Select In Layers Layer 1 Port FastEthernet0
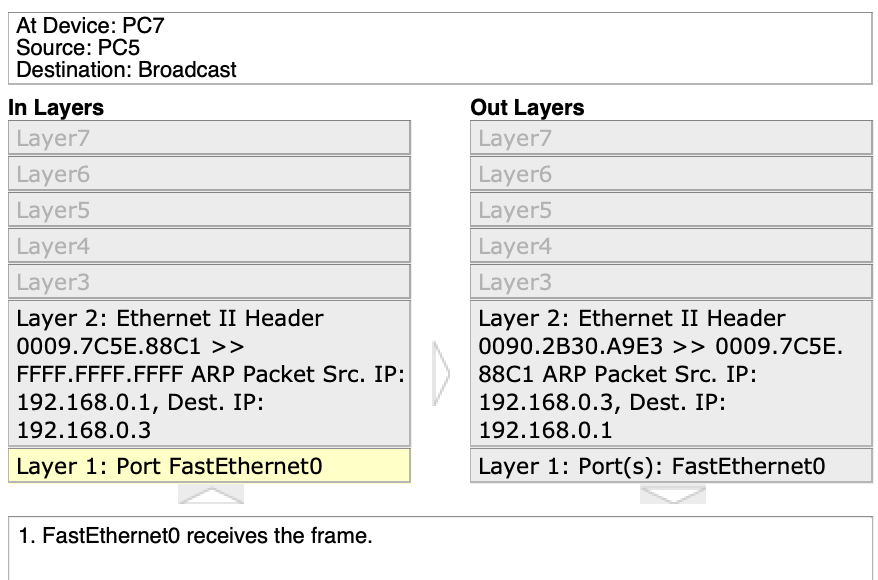Image resolution: width=878 pixels, height=580 pixels. pos(209,466)
